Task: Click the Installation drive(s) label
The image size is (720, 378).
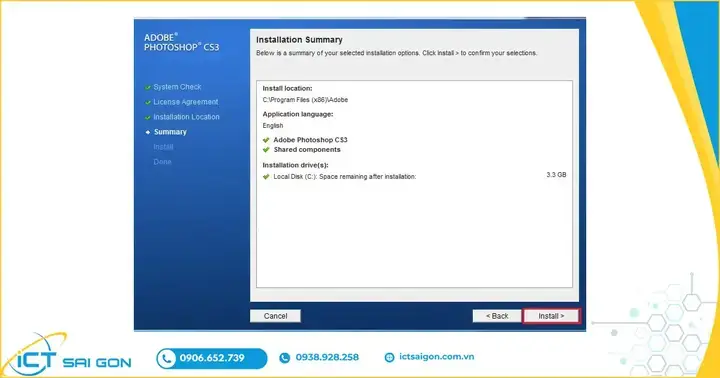Action: point(295,165)
